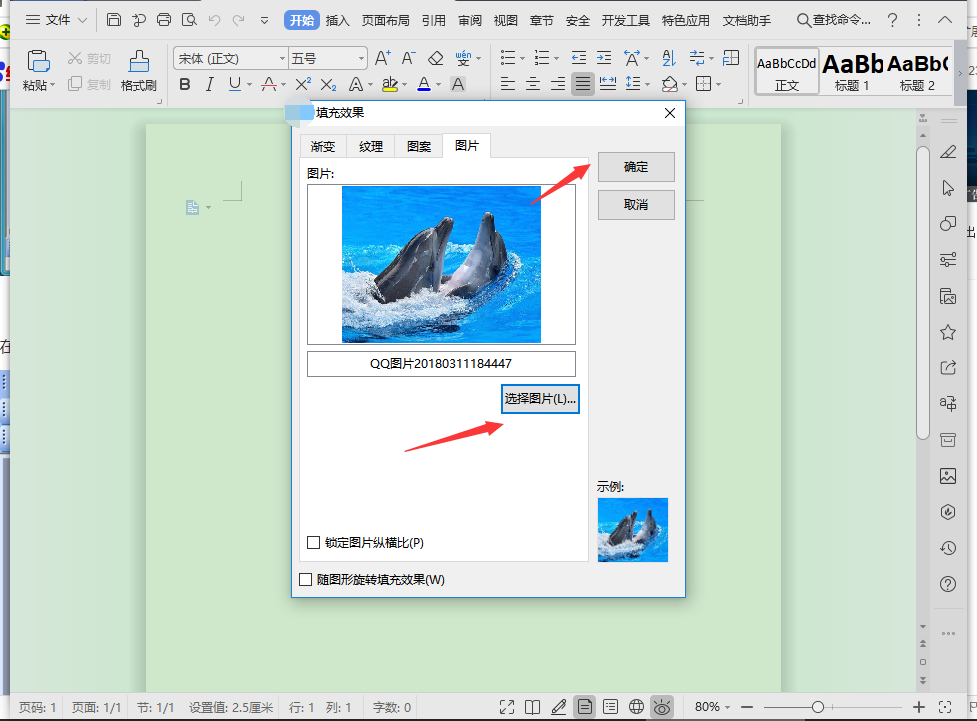Viewport: 977px width, 721px height.
Task: Click the Format Painter (格式刷) icon
Action: (x=139, y=70)
